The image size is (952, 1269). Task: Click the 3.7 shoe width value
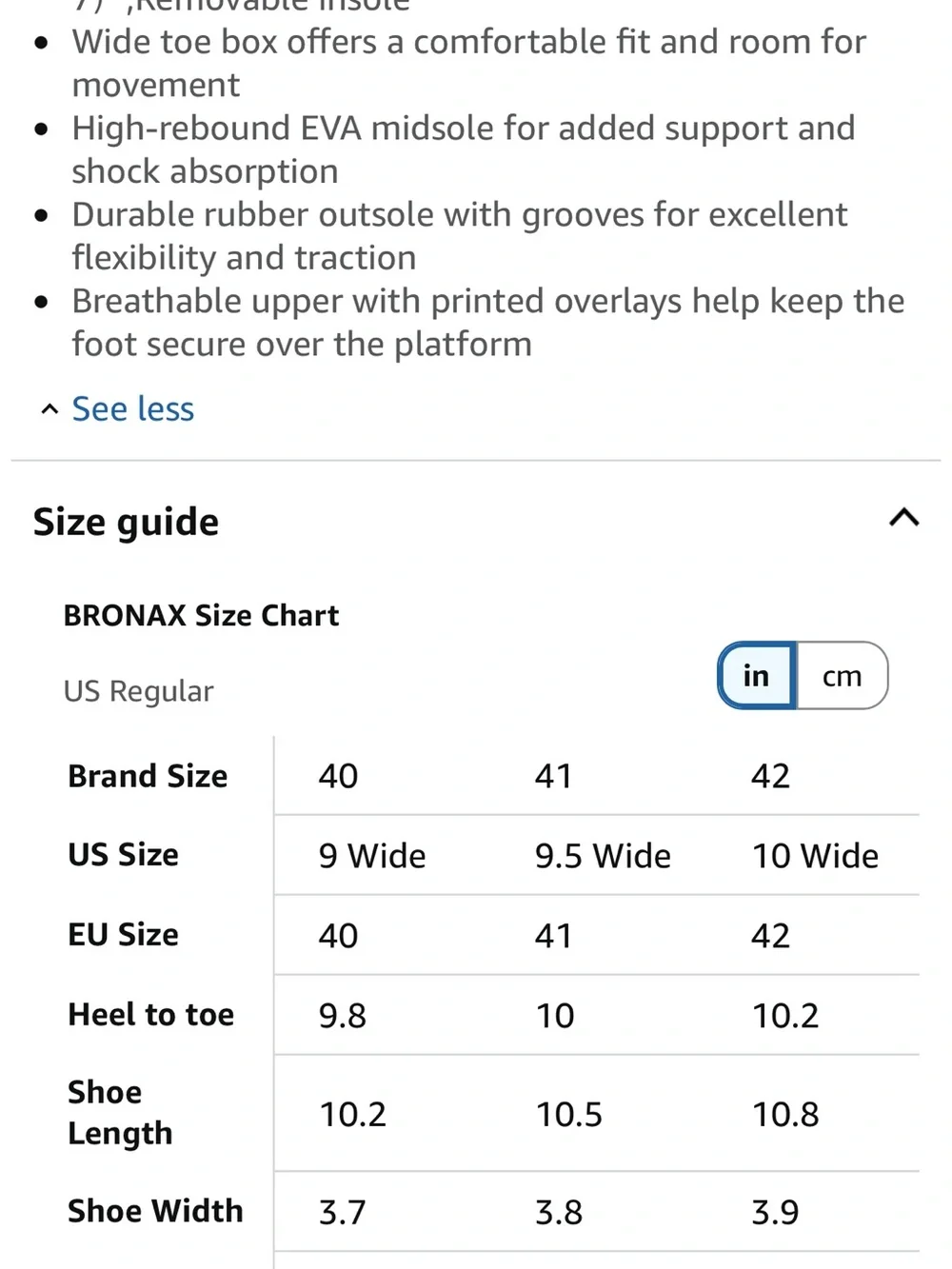(x=342, y=1213)
